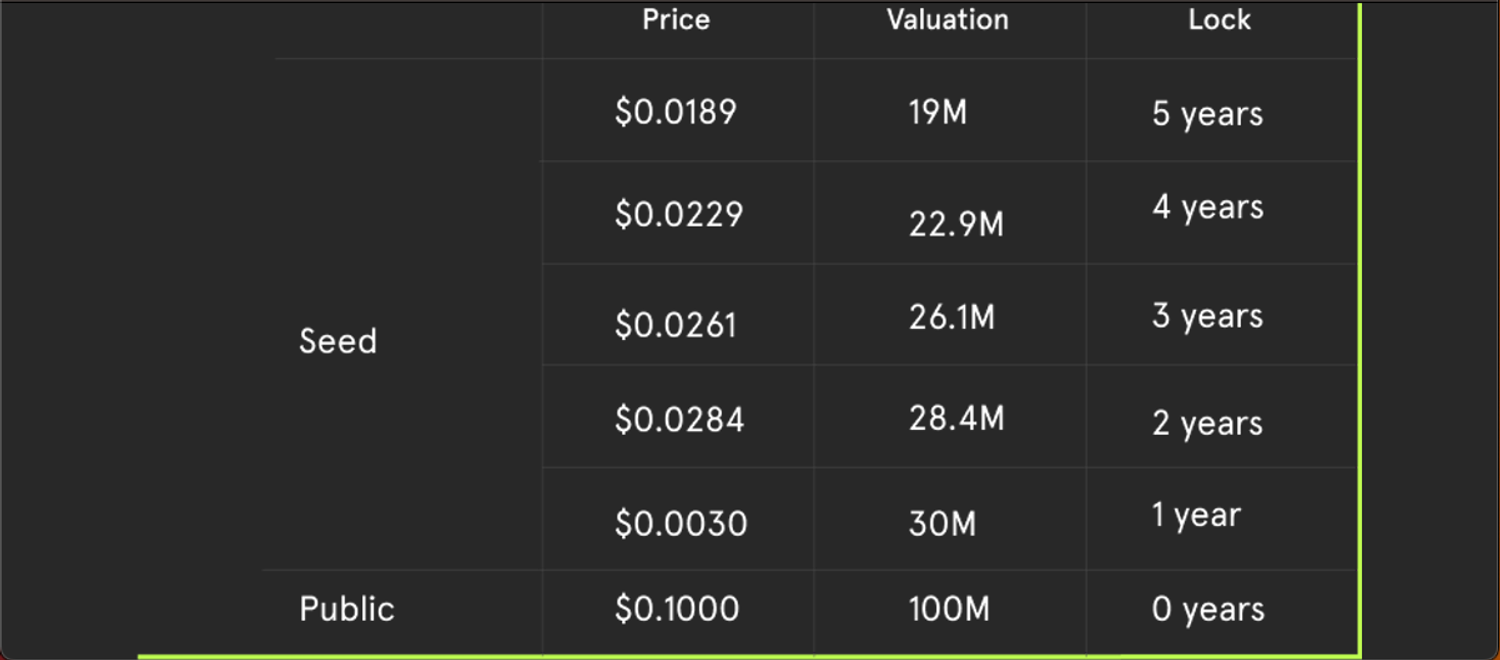Click the Lock column header

pos(1219,20)
